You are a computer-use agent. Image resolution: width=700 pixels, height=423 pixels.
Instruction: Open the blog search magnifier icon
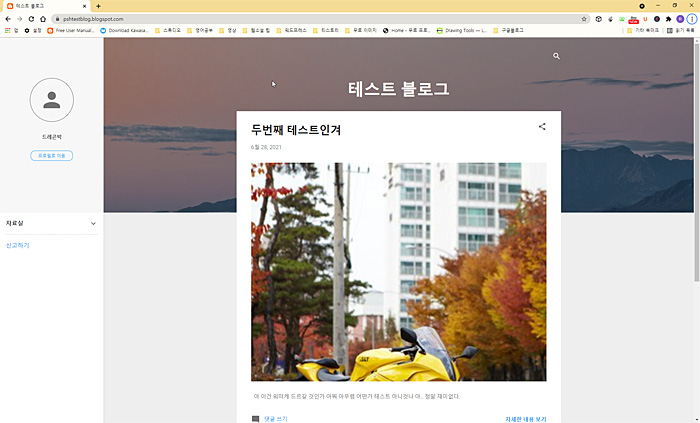(x=556, y=56)
